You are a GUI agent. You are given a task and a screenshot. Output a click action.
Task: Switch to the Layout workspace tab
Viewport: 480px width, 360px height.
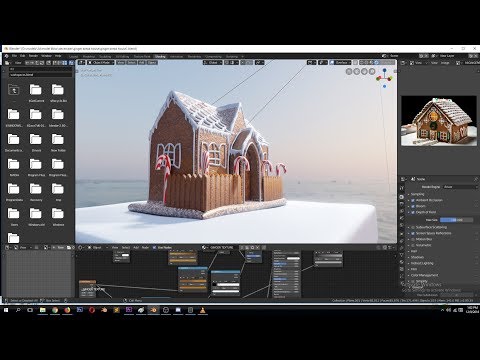[x=73, y=56]
